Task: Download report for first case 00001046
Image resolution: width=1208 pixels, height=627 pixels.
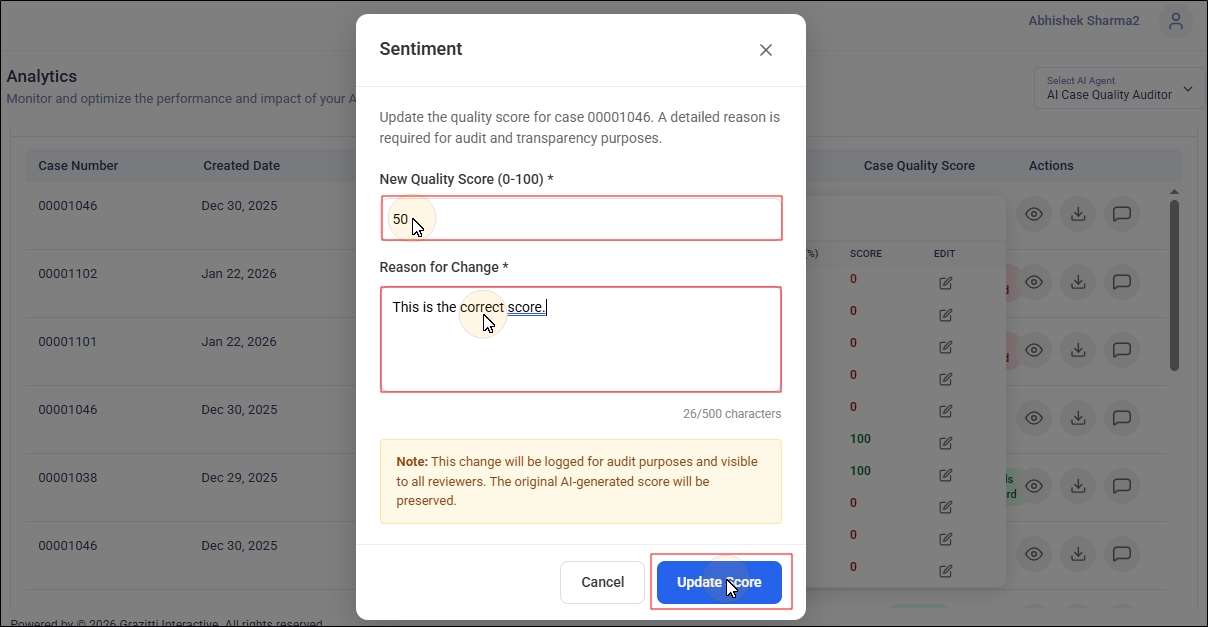Action: coord(1078,214)
